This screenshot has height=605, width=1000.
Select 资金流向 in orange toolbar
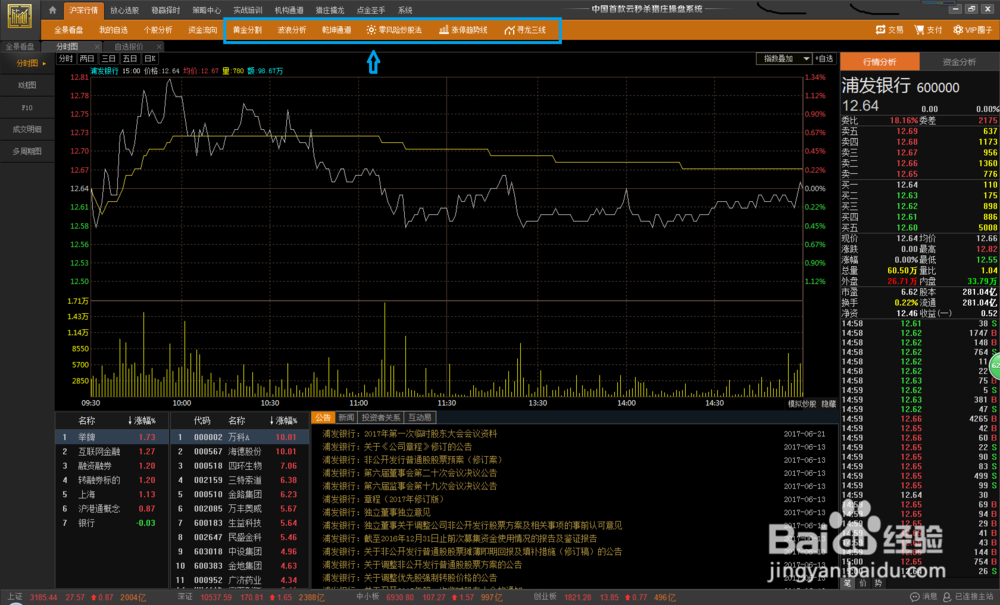(x=202, y=30)
